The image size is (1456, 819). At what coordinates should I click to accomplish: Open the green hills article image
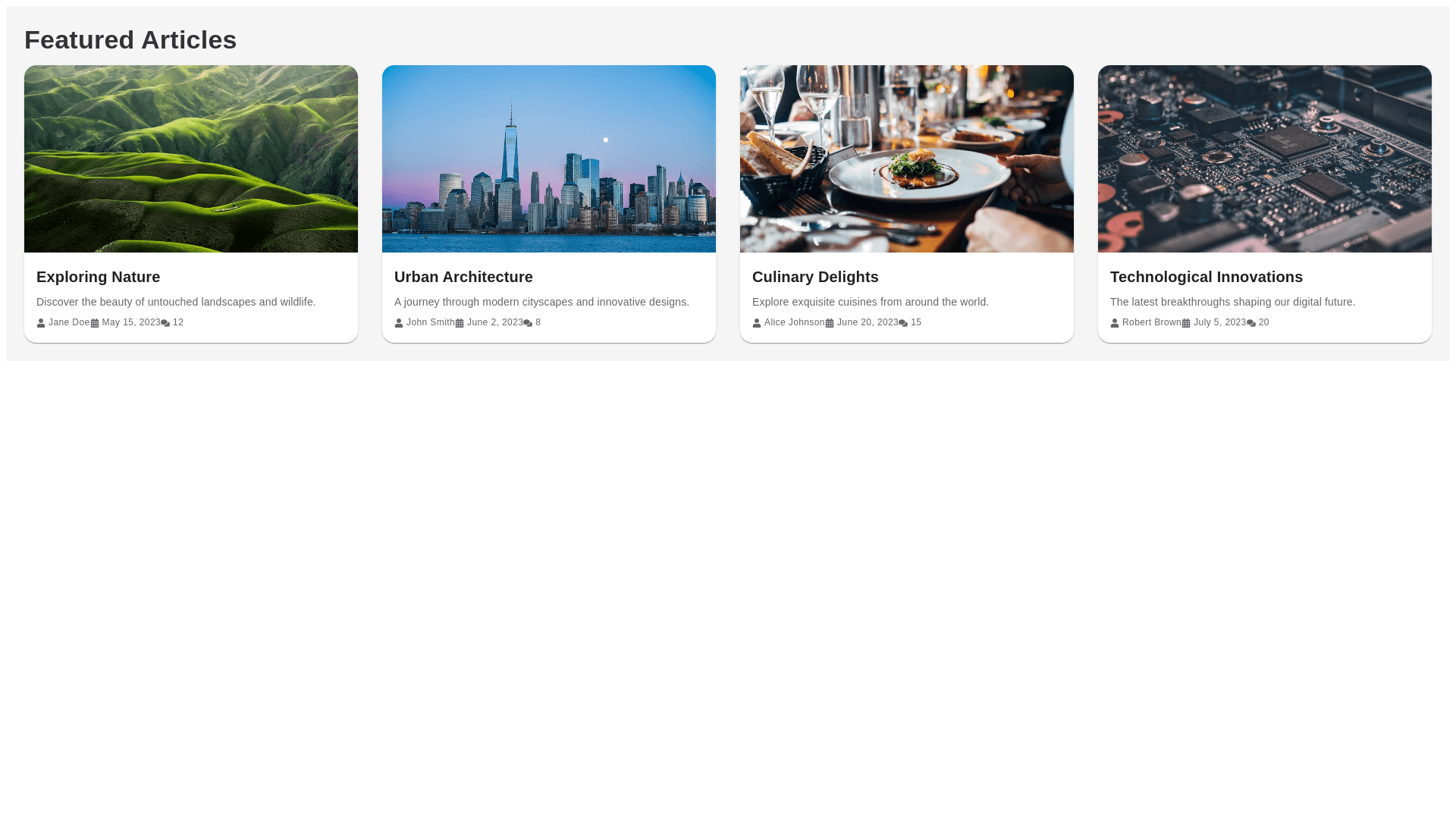(x=191, y=158)
